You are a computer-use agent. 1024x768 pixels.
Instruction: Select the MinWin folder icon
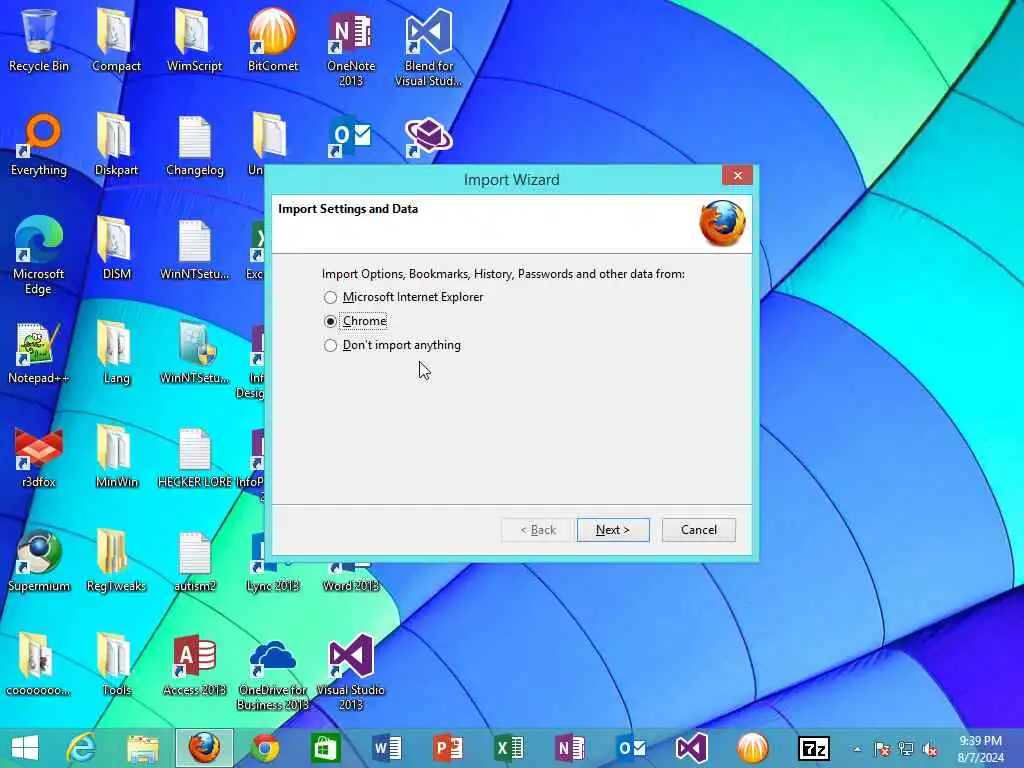pos(116,456)
